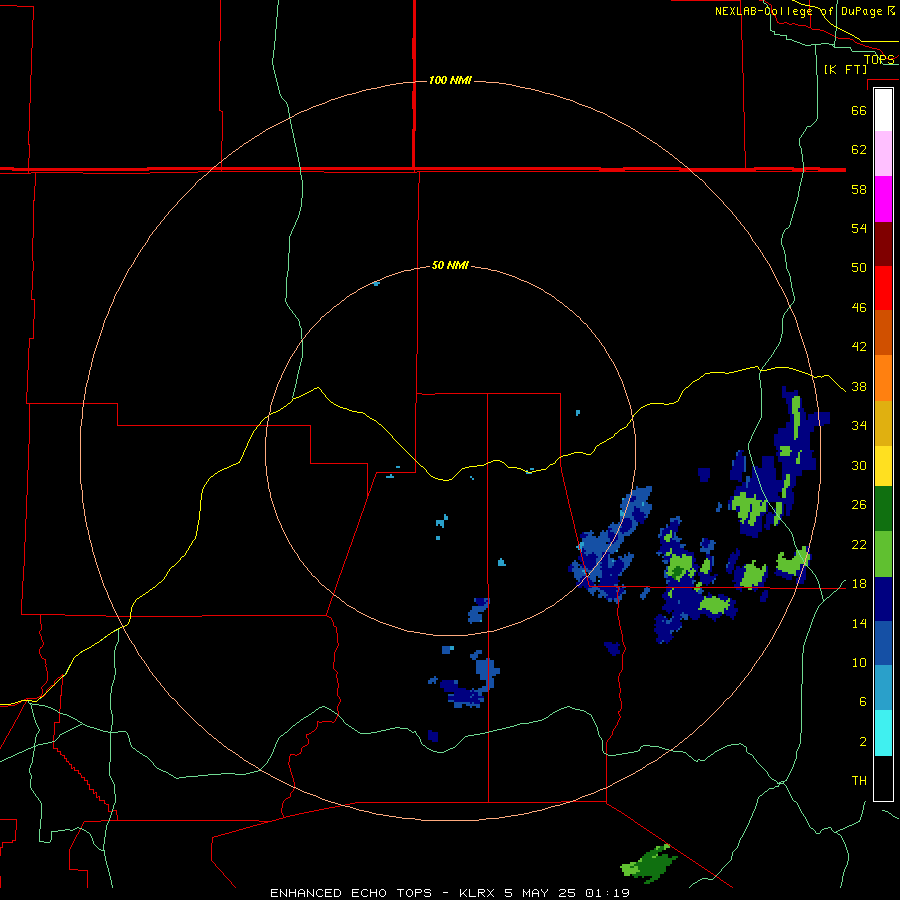Click the medium blue legend swatch
The image size is (900, 900).
coord(883,643)
